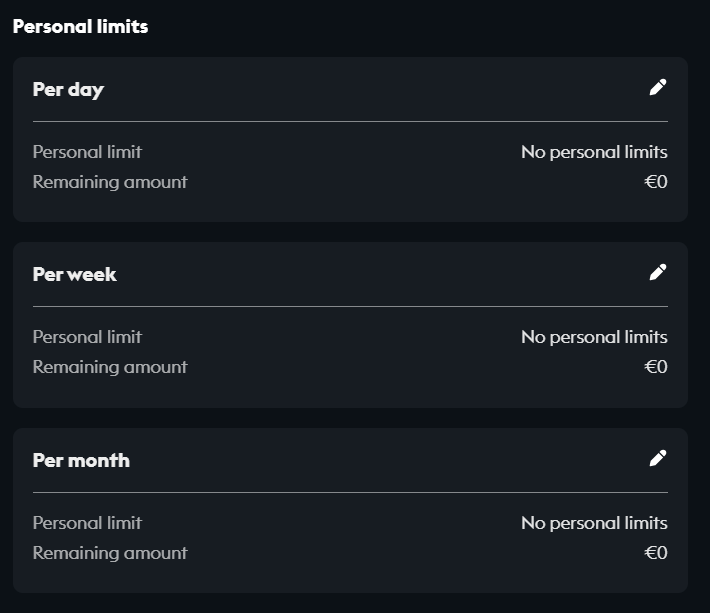
Task: Click Remaining amount label in Per day card
Action: [110, 182]
